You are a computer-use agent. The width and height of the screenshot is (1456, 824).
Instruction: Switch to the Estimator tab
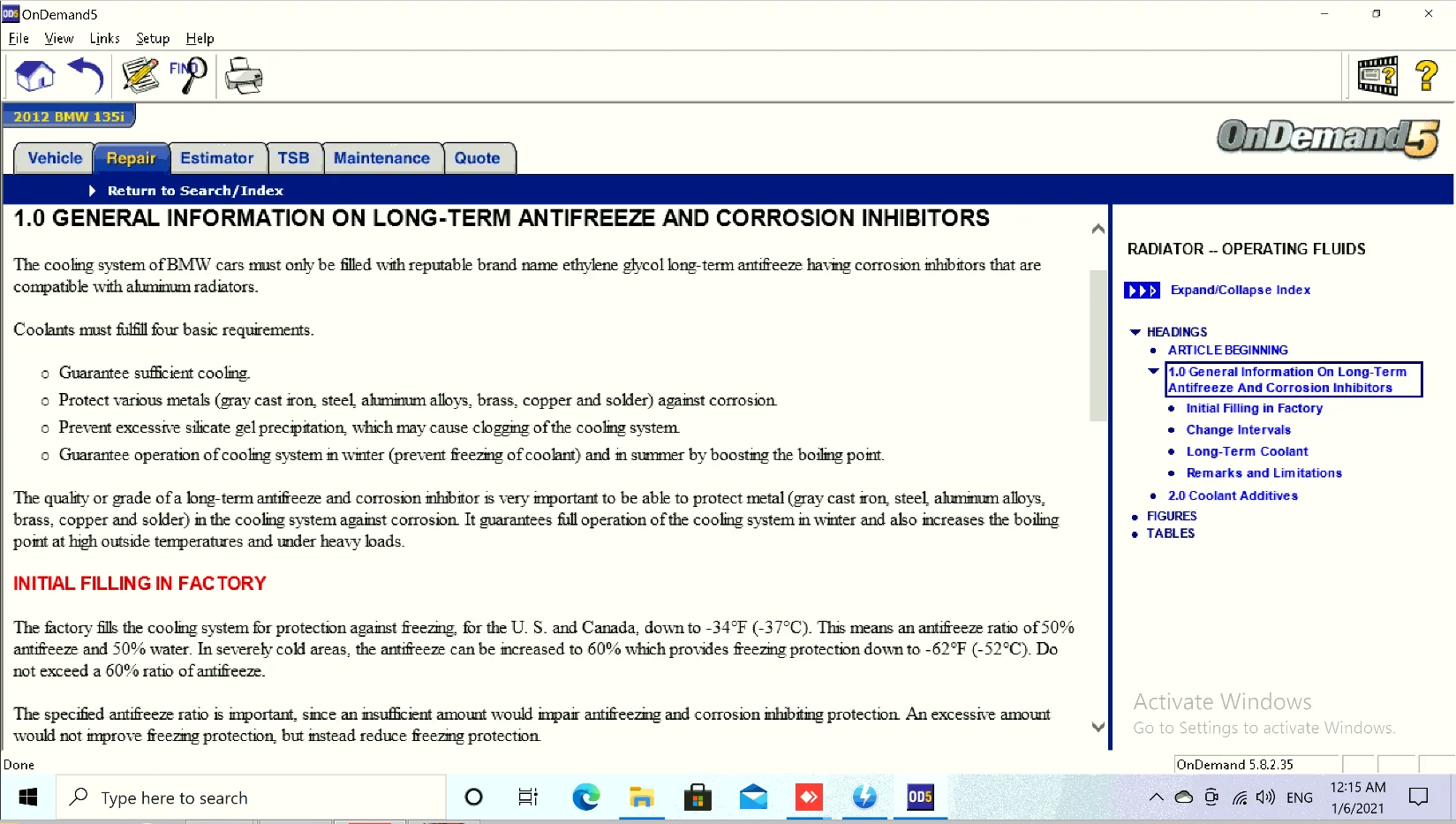point(217,158)
